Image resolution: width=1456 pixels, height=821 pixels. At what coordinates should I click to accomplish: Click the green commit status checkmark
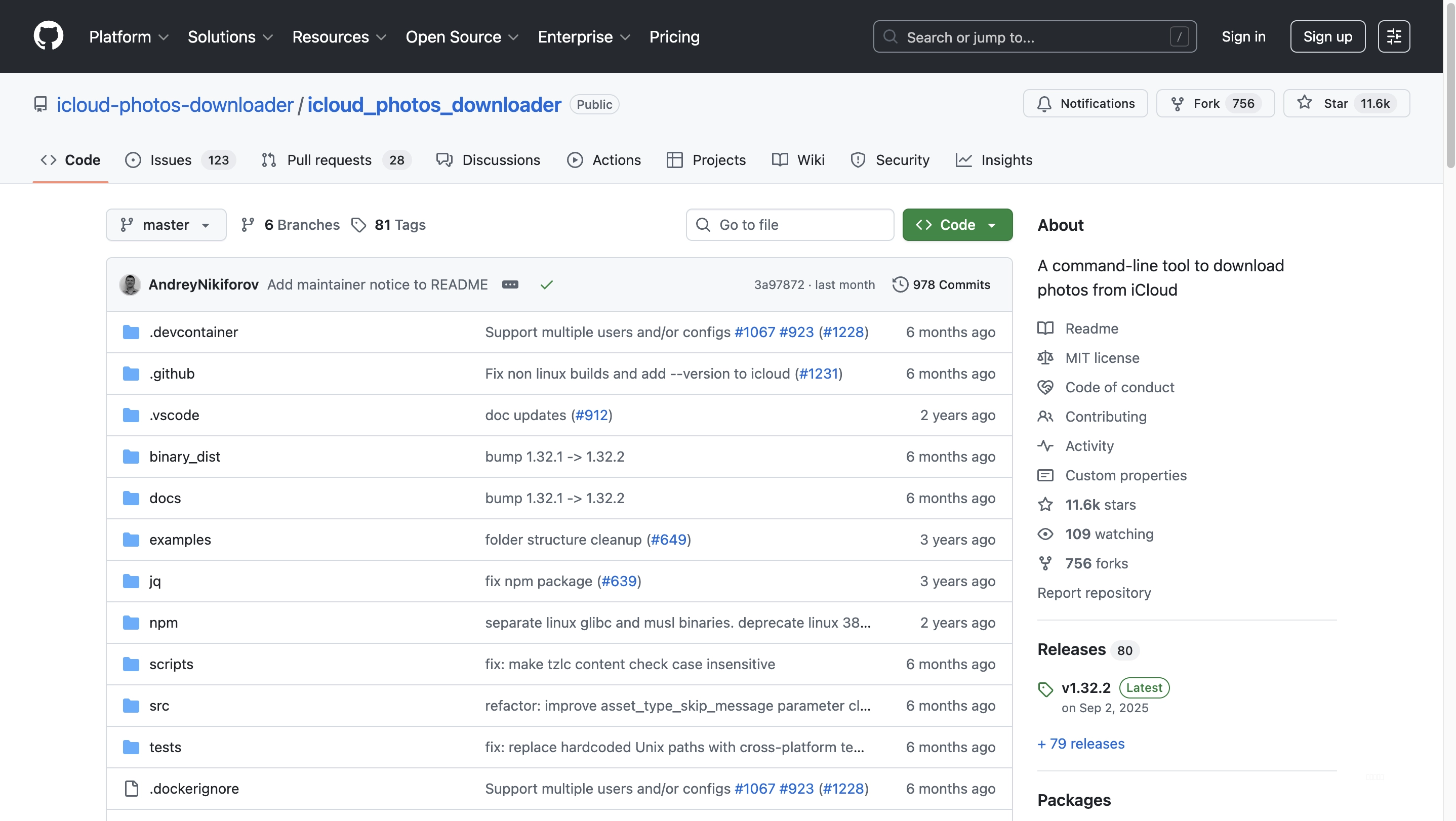[546, 285]
